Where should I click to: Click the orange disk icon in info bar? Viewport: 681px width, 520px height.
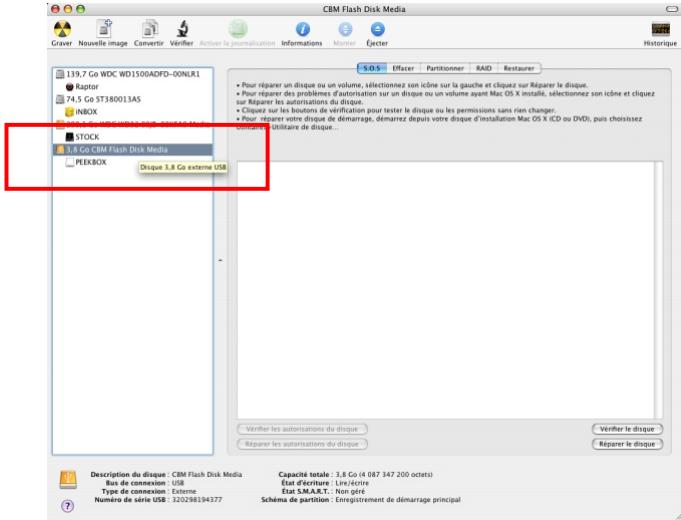pyautogui.click(x=68, y=480)
